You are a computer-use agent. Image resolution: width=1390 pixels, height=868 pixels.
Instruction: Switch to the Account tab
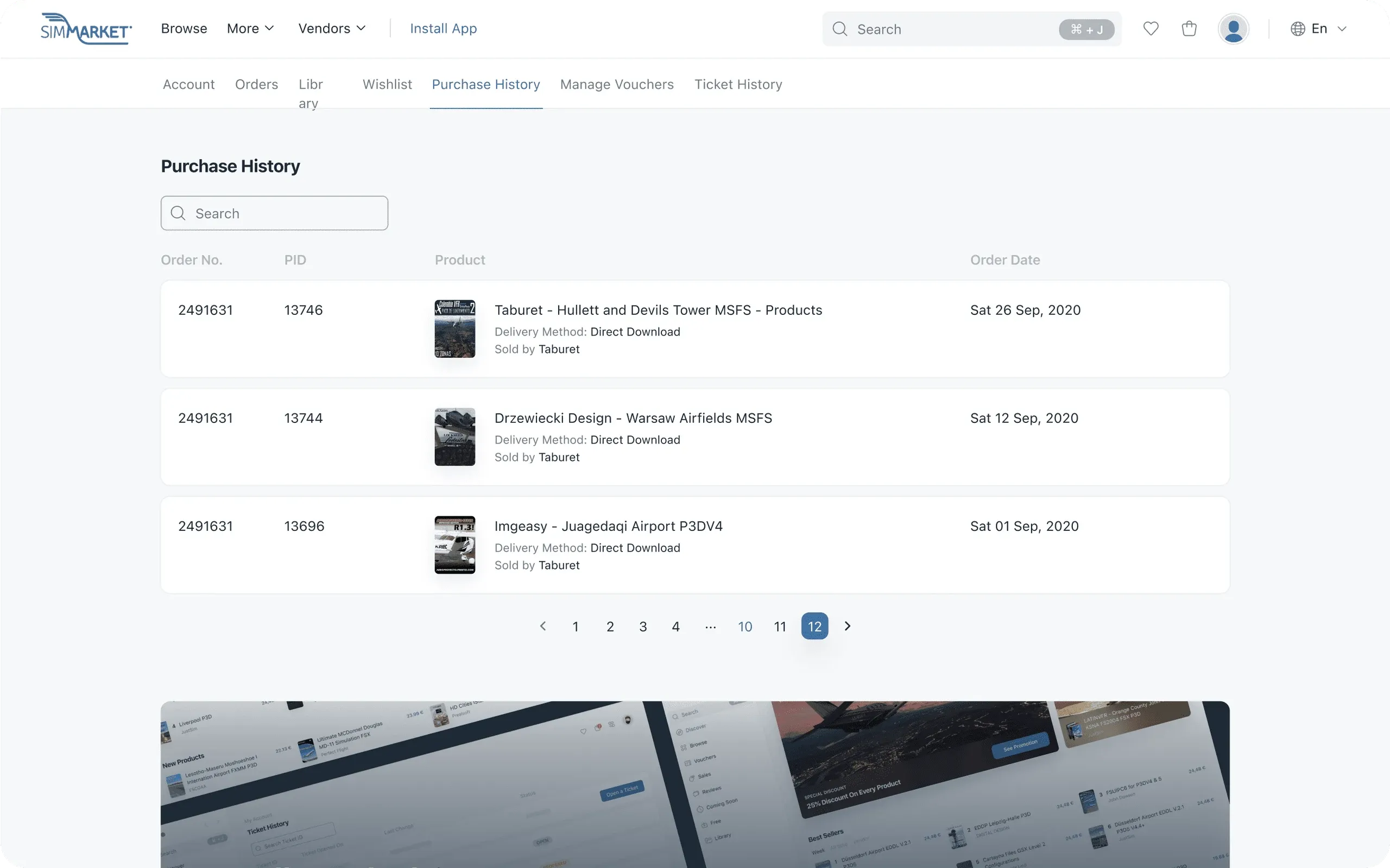pos(188,84)
